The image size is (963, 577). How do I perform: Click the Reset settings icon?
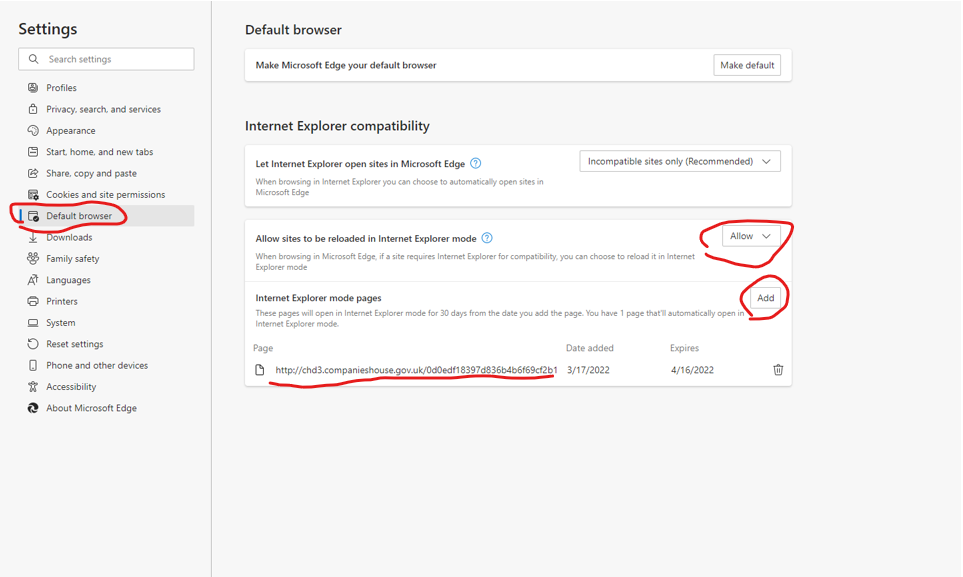pyautogui.click(x=33, y=344)
